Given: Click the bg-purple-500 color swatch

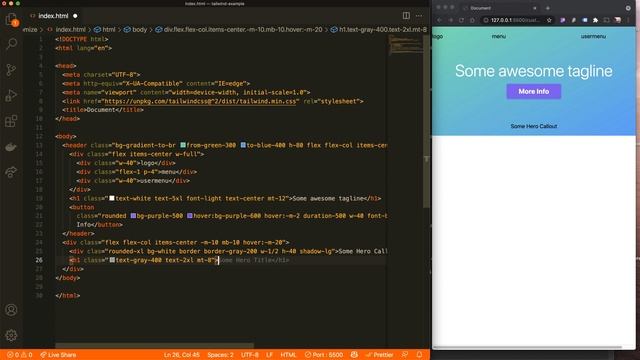Looking at the screenshot, I should coord(133,216).
